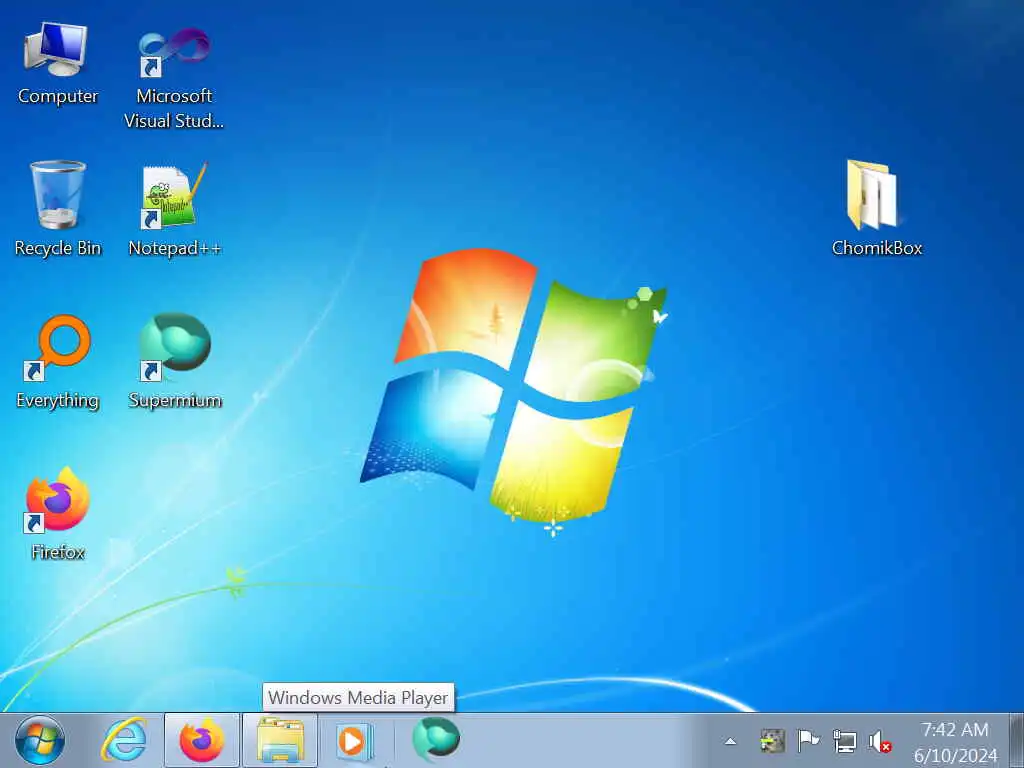Click the muted volume speaker icon

pyautogui.click(x=880, y=741)
